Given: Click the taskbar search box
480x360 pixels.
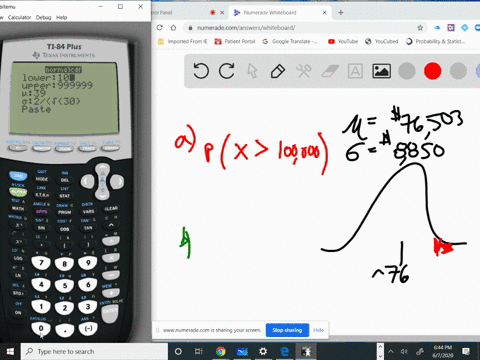Looking at the screenshot, I should click(94, 351).
